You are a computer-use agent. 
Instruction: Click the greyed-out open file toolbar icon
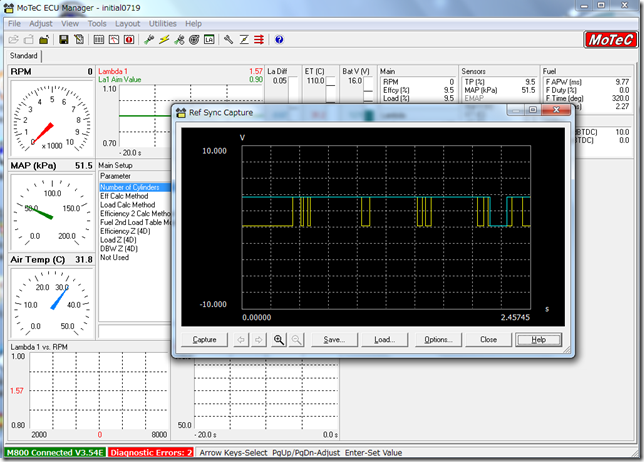tap(14, 40)
